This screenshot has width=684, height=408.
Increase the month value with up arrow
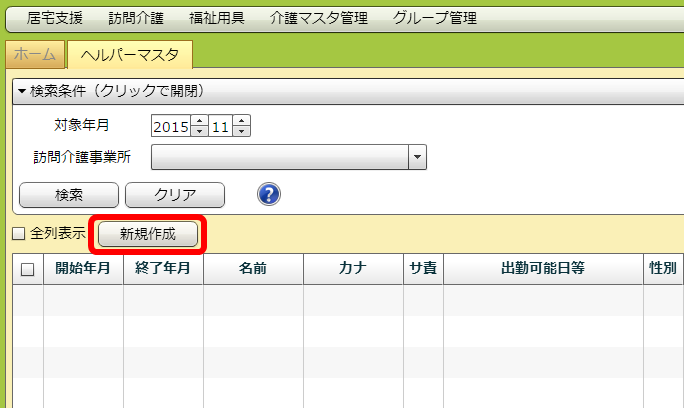241,121
